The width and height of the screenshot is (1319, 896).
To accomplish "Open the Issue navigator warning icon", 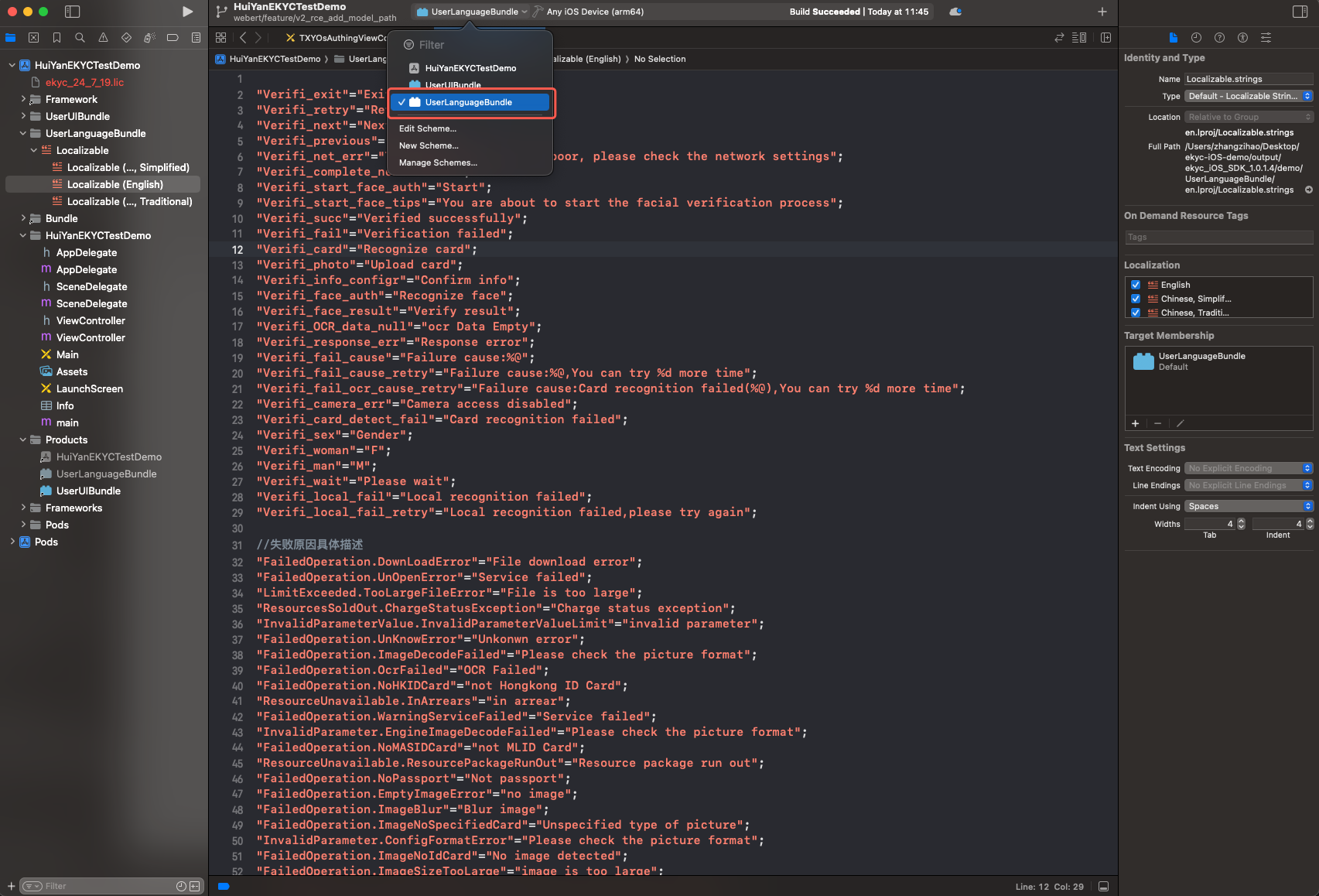I will point(103,37).
